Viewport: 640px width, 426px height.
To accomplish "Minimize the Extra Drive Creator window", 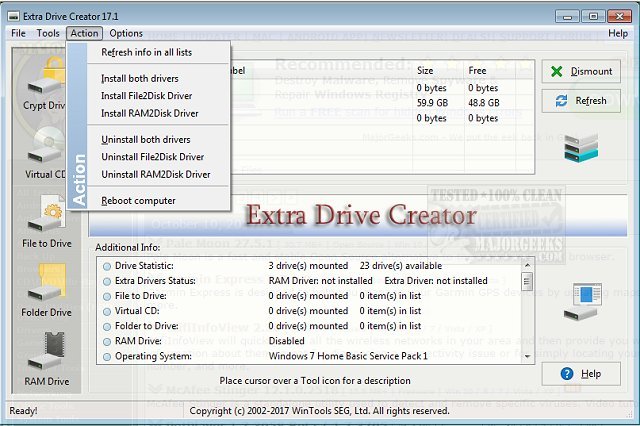I will [x=567, y=16].
